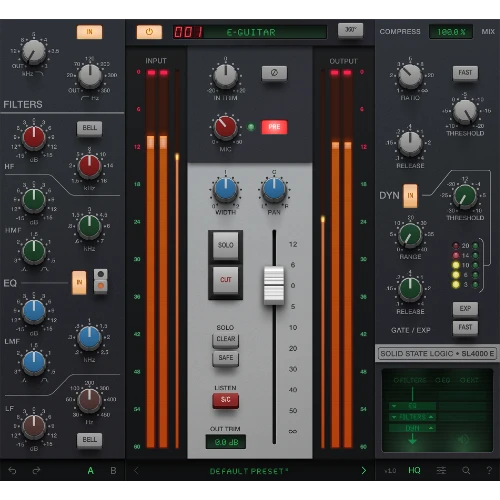Toggle the HF BELL button
Viewport: 500px width, 500px height.
(x=89, y=128)
